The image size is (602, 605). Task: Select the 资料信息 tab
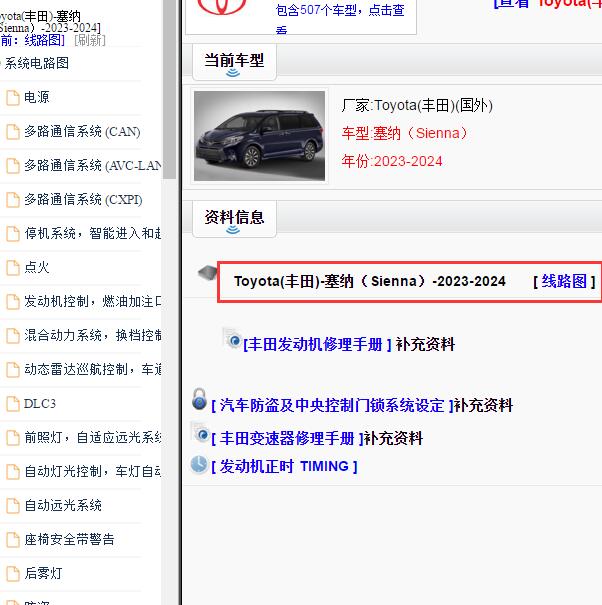[x=234, y=219]
